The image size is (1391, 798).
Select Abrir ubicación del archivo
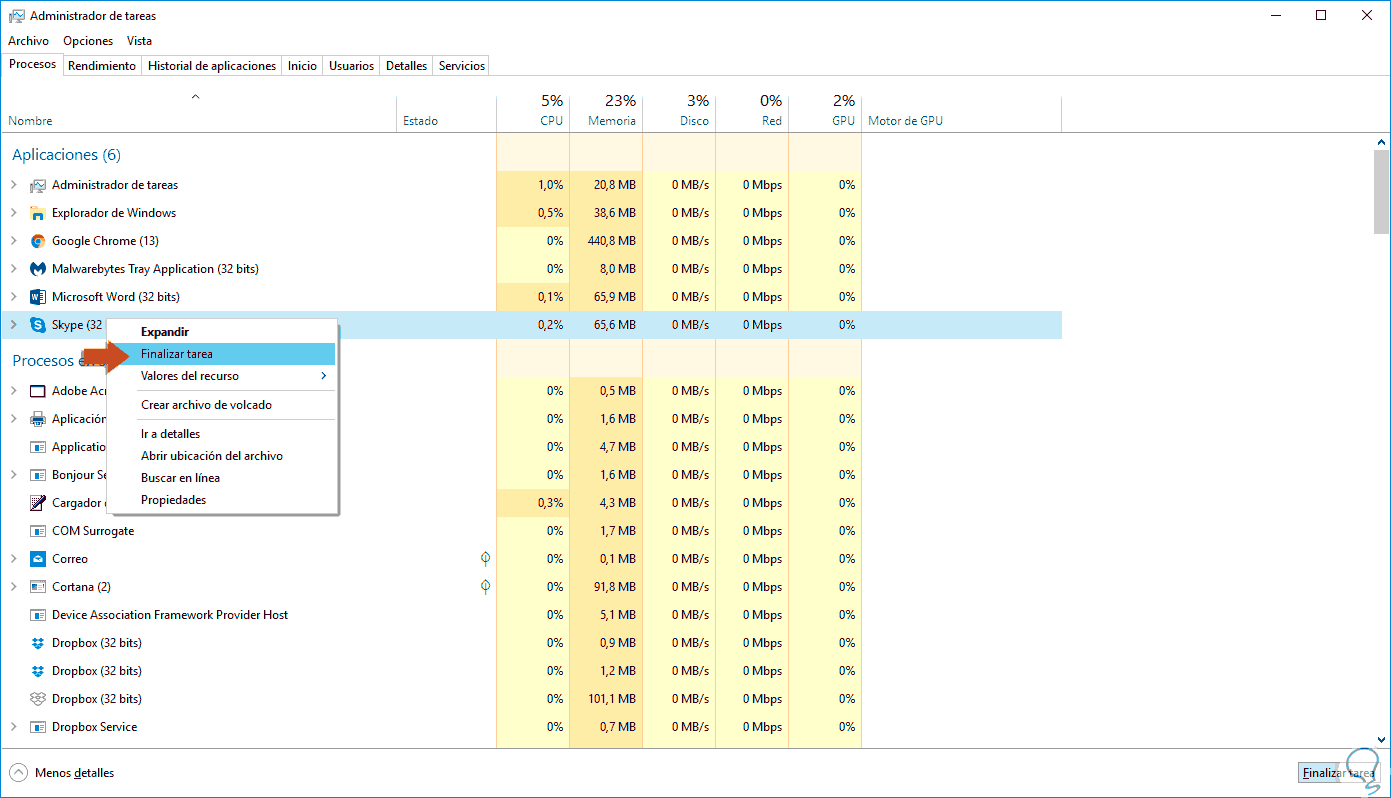pos(221,456)
